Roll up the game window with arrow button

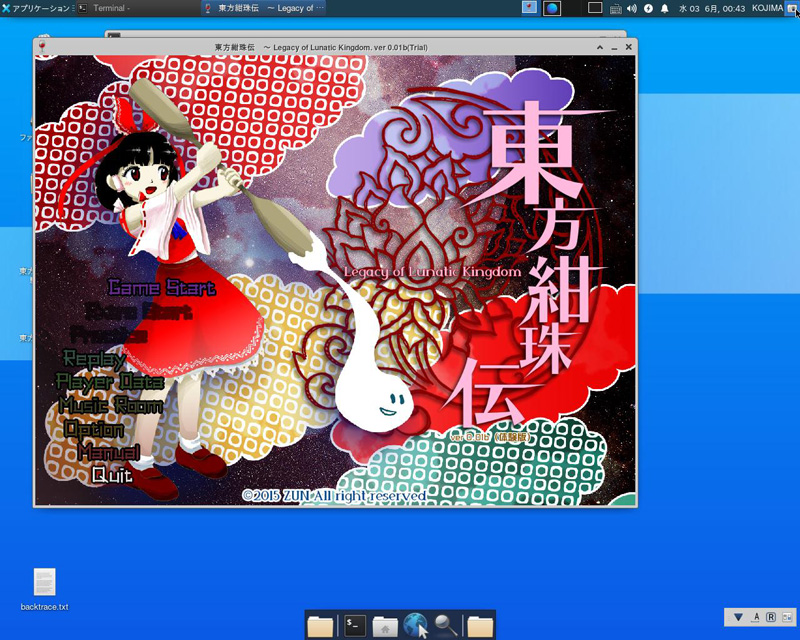pos(600,47)
